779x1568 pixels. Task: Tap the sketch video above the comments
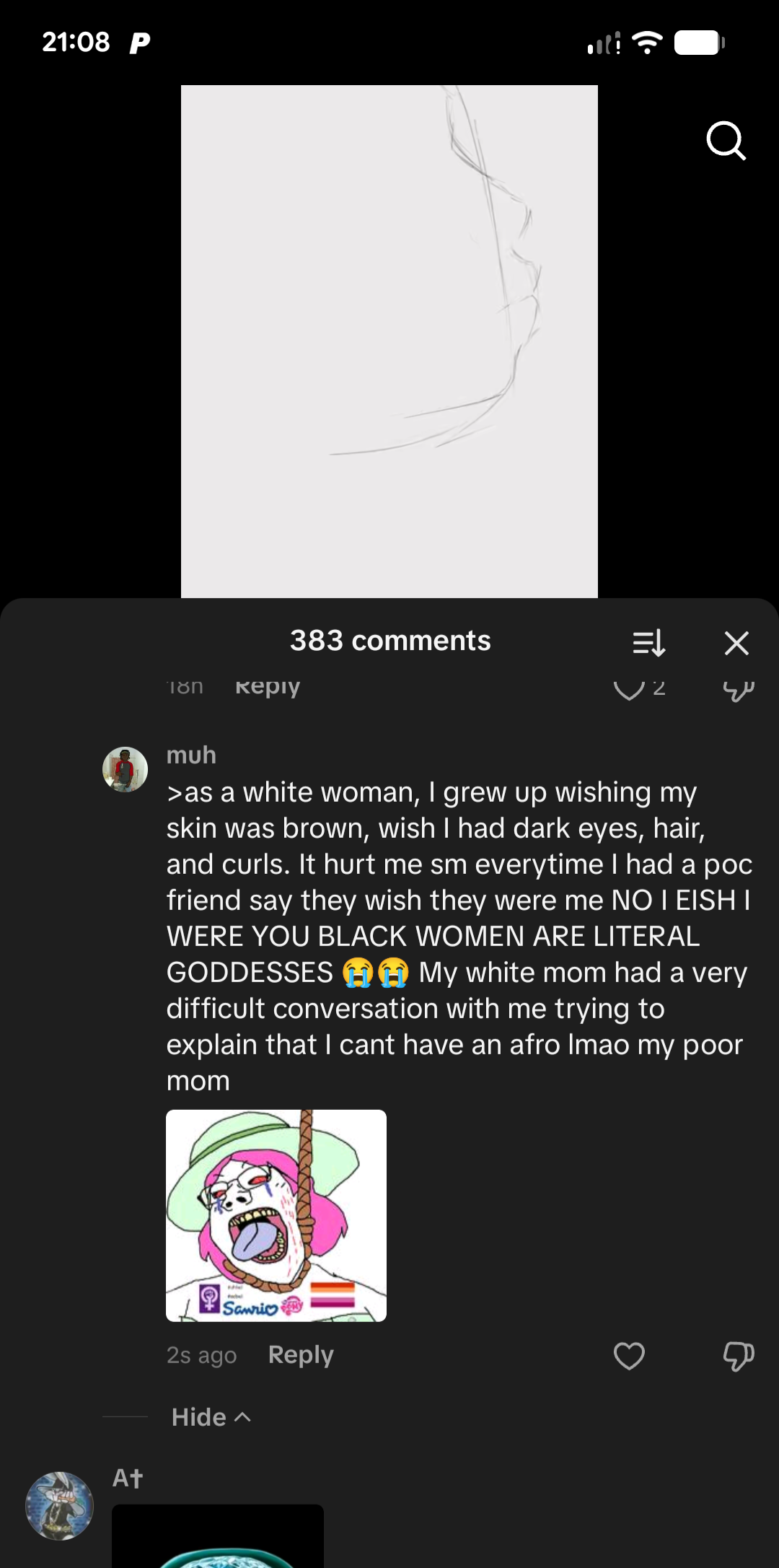(x=389, y=341)
